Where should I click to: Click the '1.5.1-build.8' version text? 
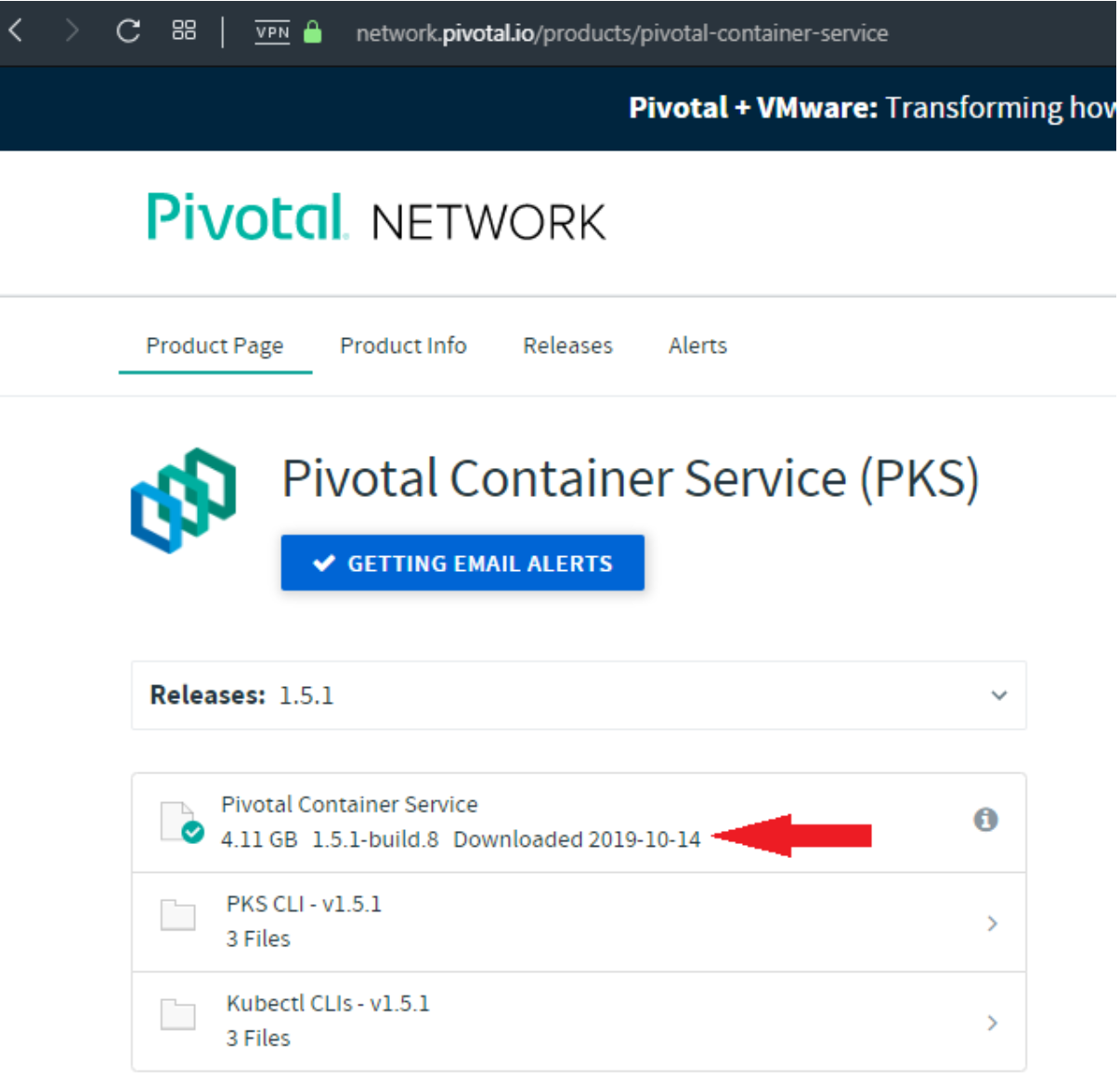375,839
